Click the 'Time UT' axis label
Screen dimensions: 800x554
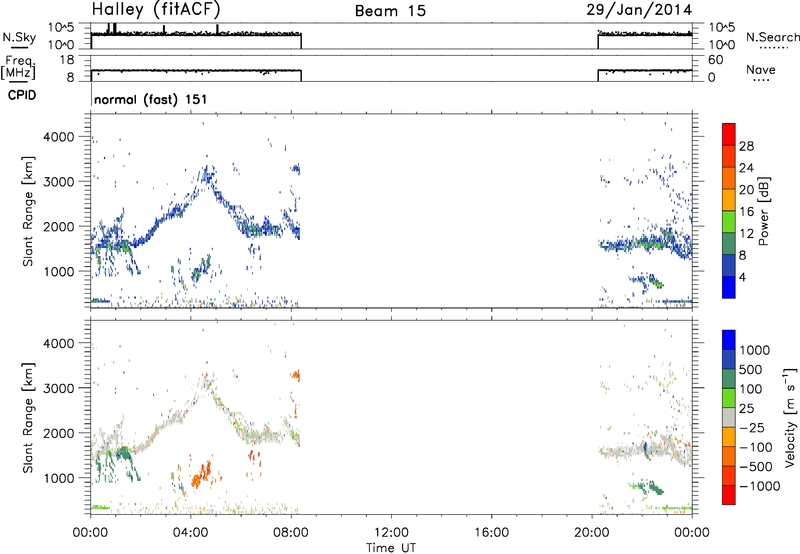click(391, 548)
